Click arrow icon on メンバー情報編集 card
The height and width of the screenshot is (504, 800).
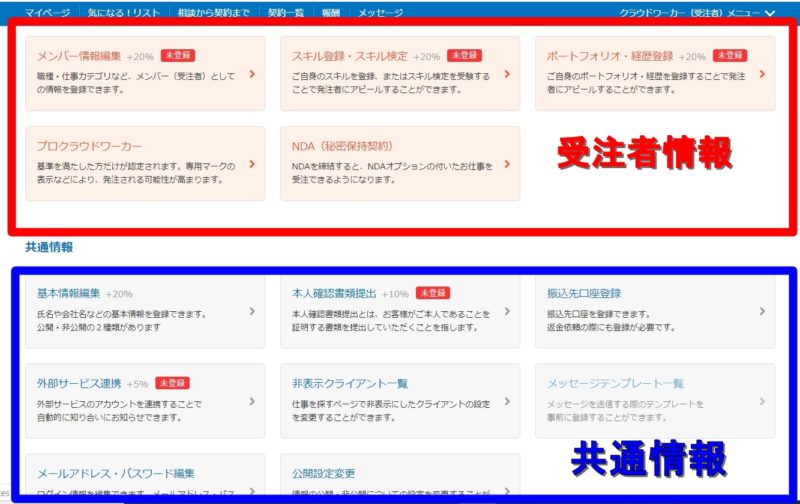252,73
